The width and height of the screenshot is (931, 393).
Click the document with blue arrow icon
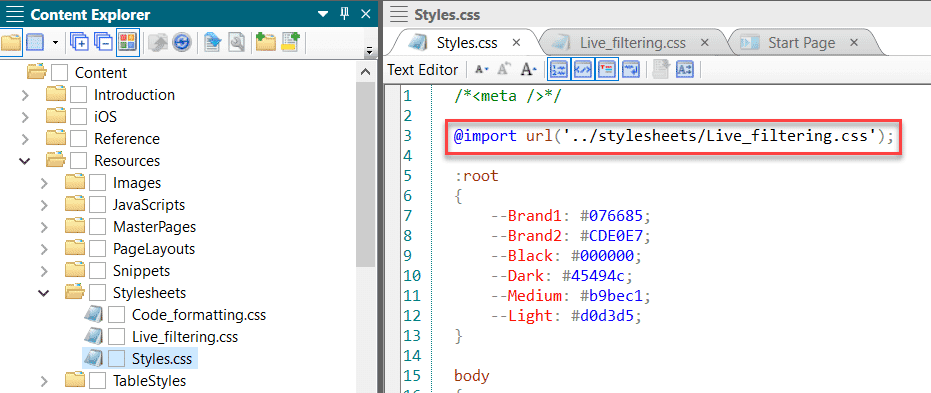212,42
